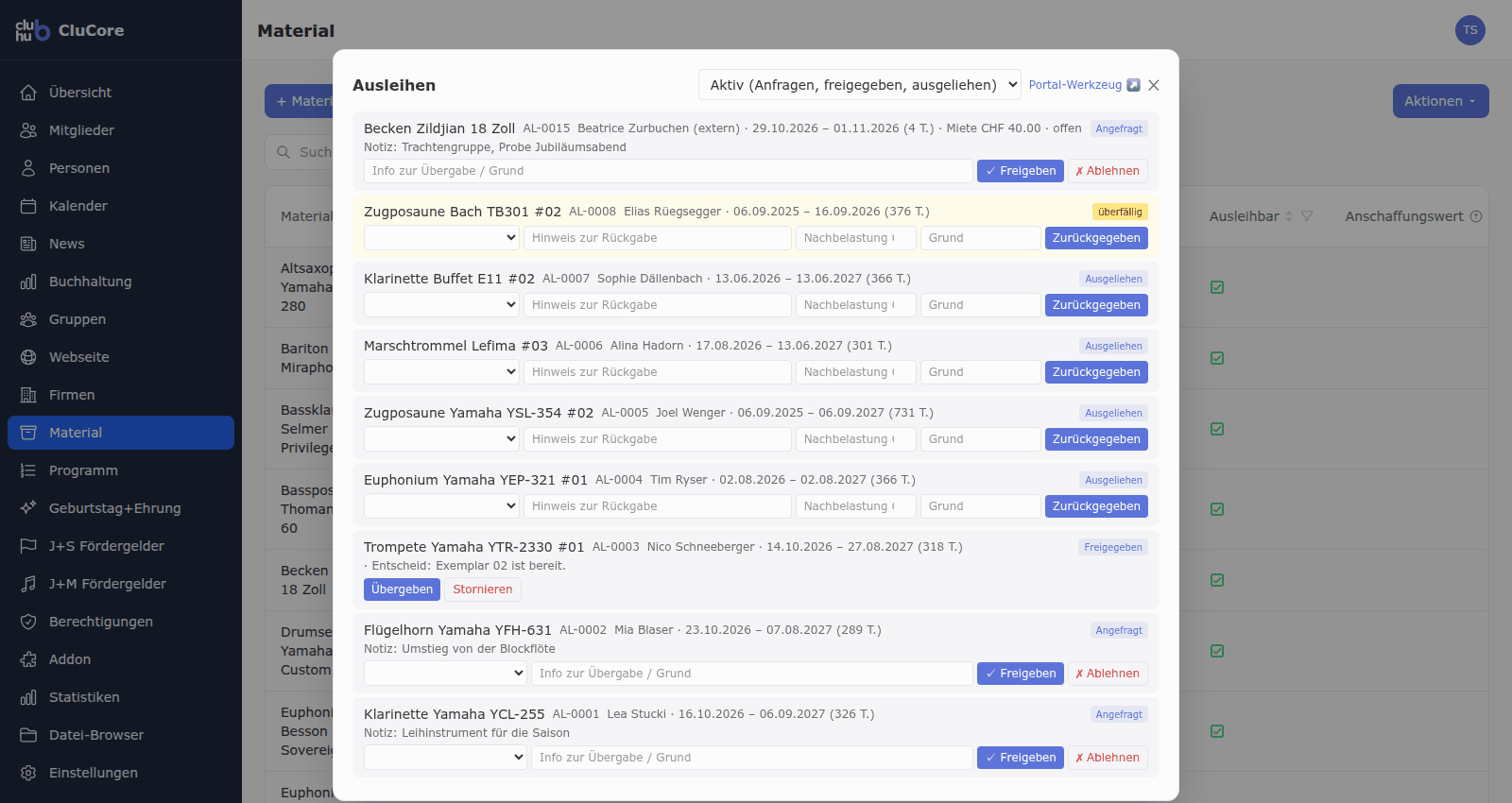Click the Webseite globe icon

coord(28,357)
